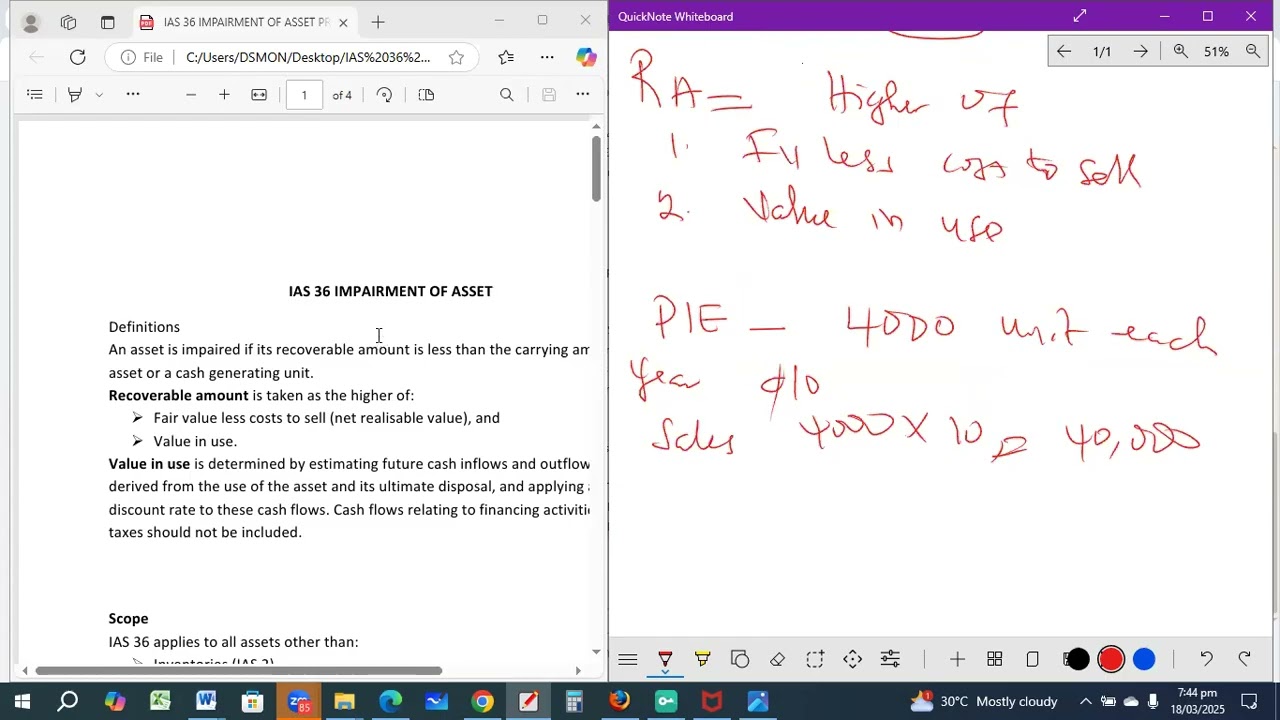The image size is (1280, 720).
Task: Open Windows Start menu
Action: pos(22,701)
